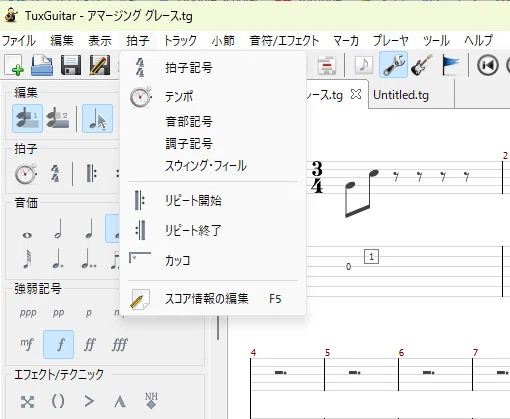Image resolution: width=510 pixels, height=419 pixels.
Task: Click the dead note X effect icon
Action: [x=27, y=401]
